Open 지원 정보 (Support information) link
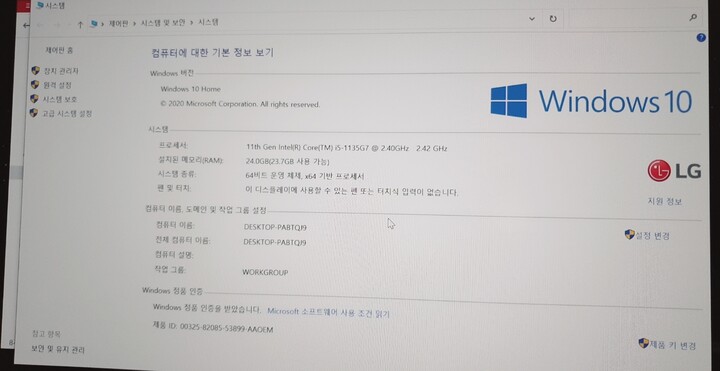Image resolution: width=720 pixels, height=371 pixels. 664,202
